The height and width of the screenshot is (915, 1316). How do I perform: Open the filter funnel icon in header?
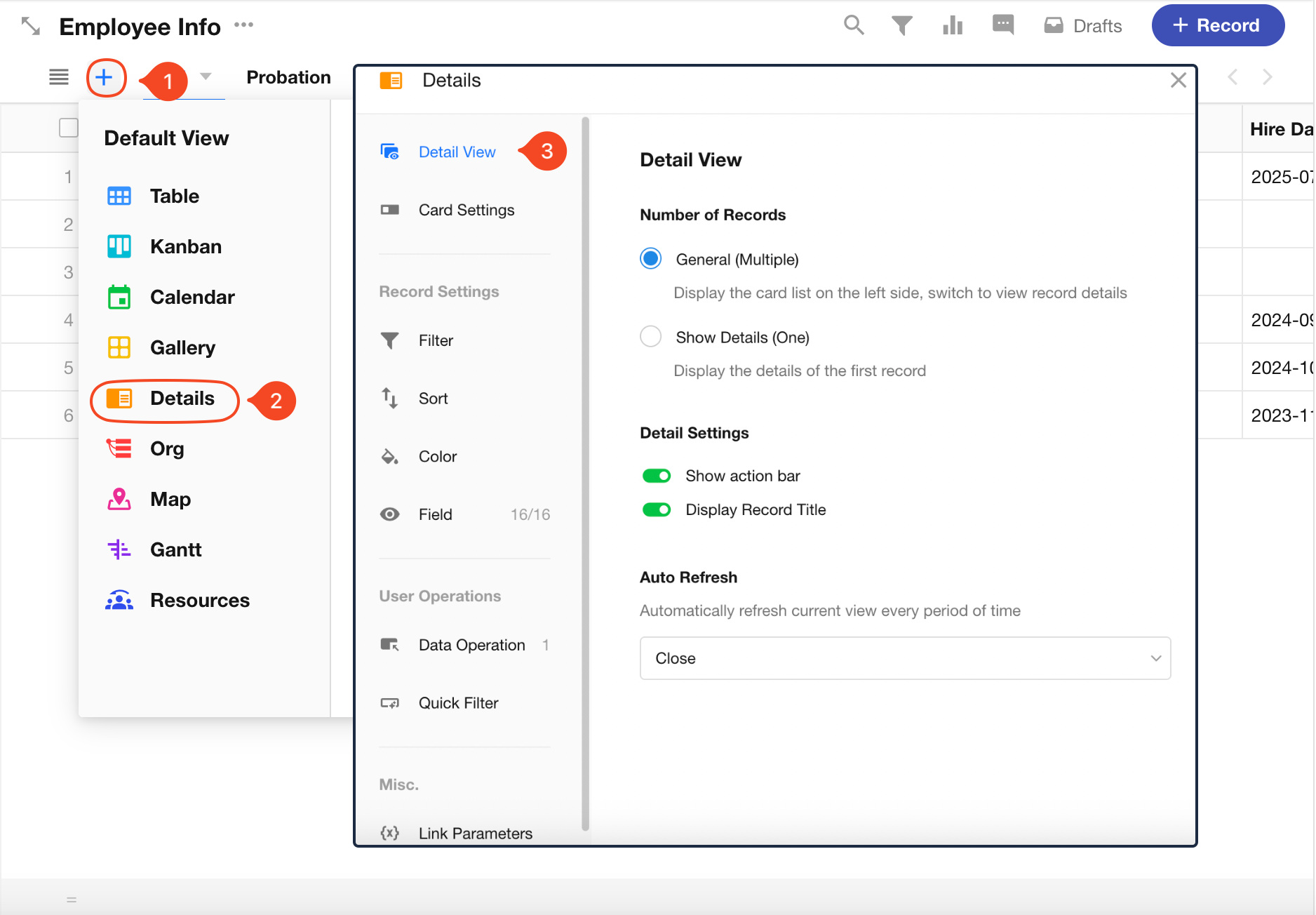901,26
